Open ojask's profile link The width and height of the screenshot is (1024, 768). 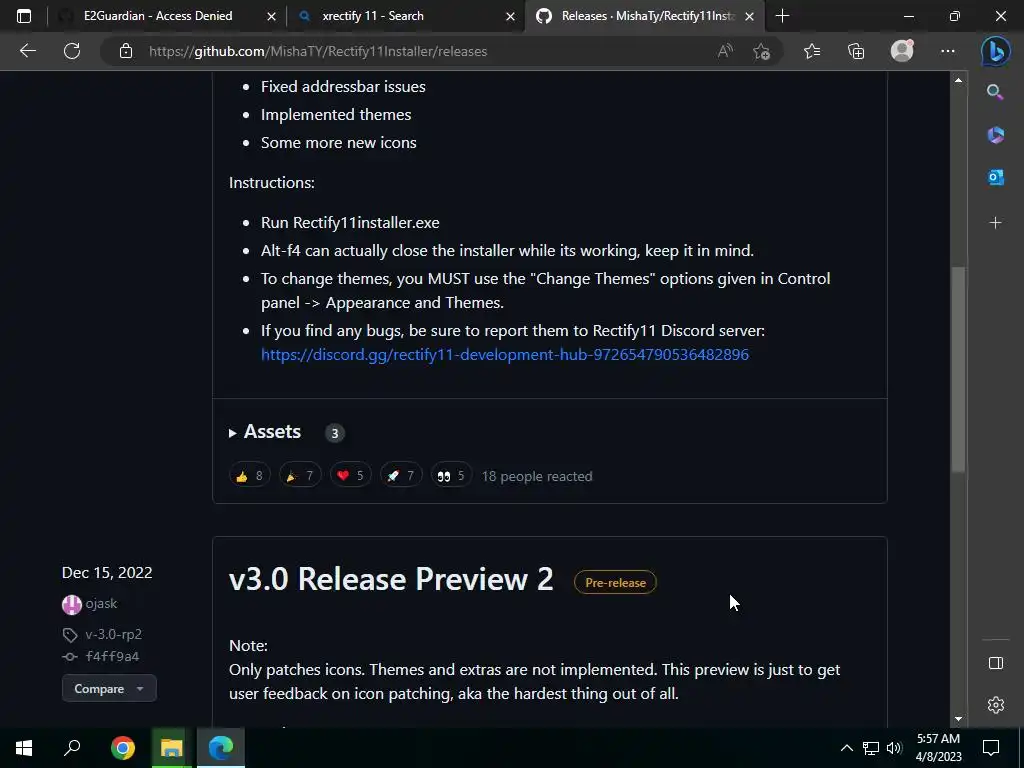pos(101,603)
